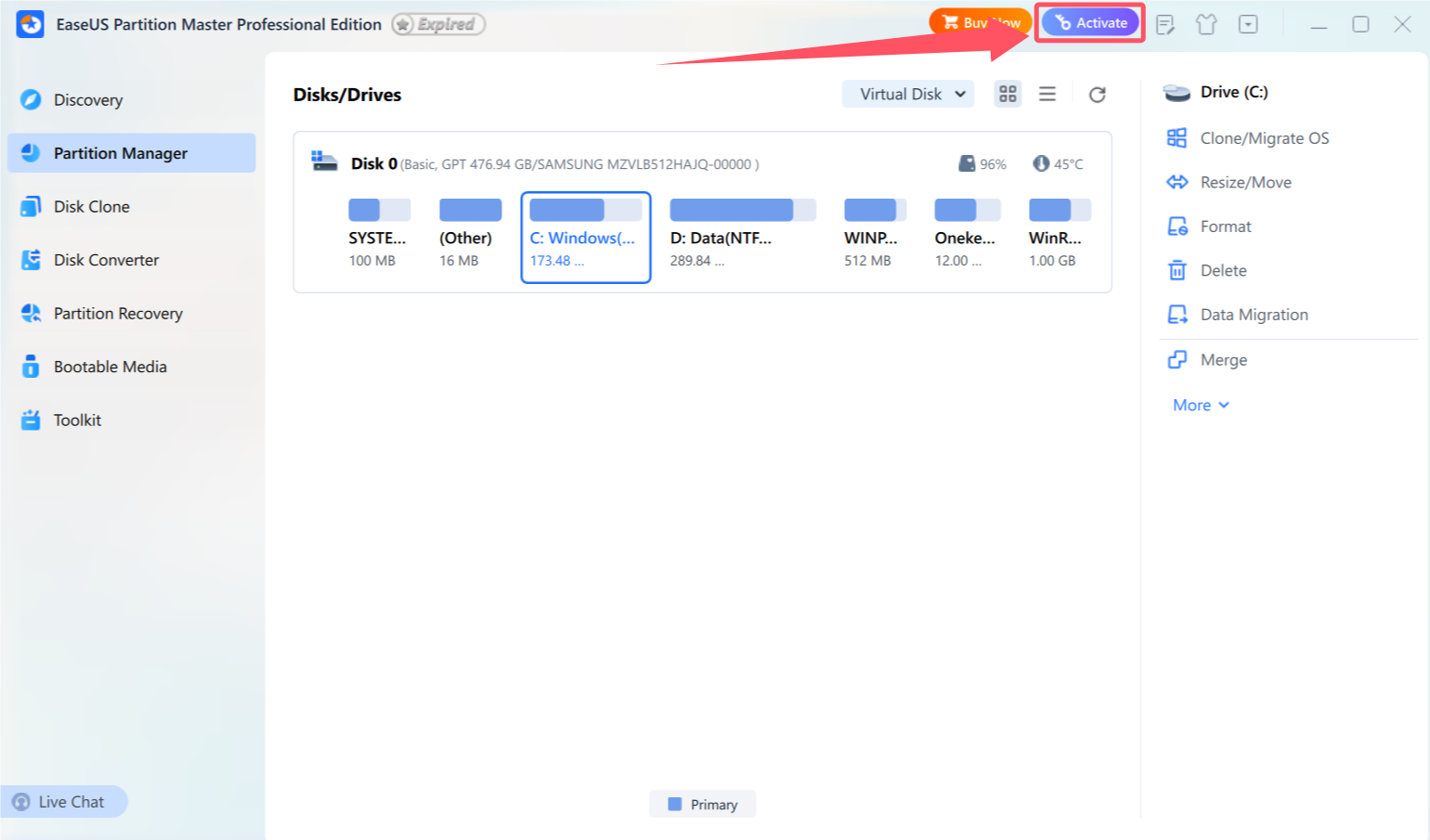The width and height of the screenshot is (1430, 840).
Task: Click the Merge icon
Action: point(1177,359)
